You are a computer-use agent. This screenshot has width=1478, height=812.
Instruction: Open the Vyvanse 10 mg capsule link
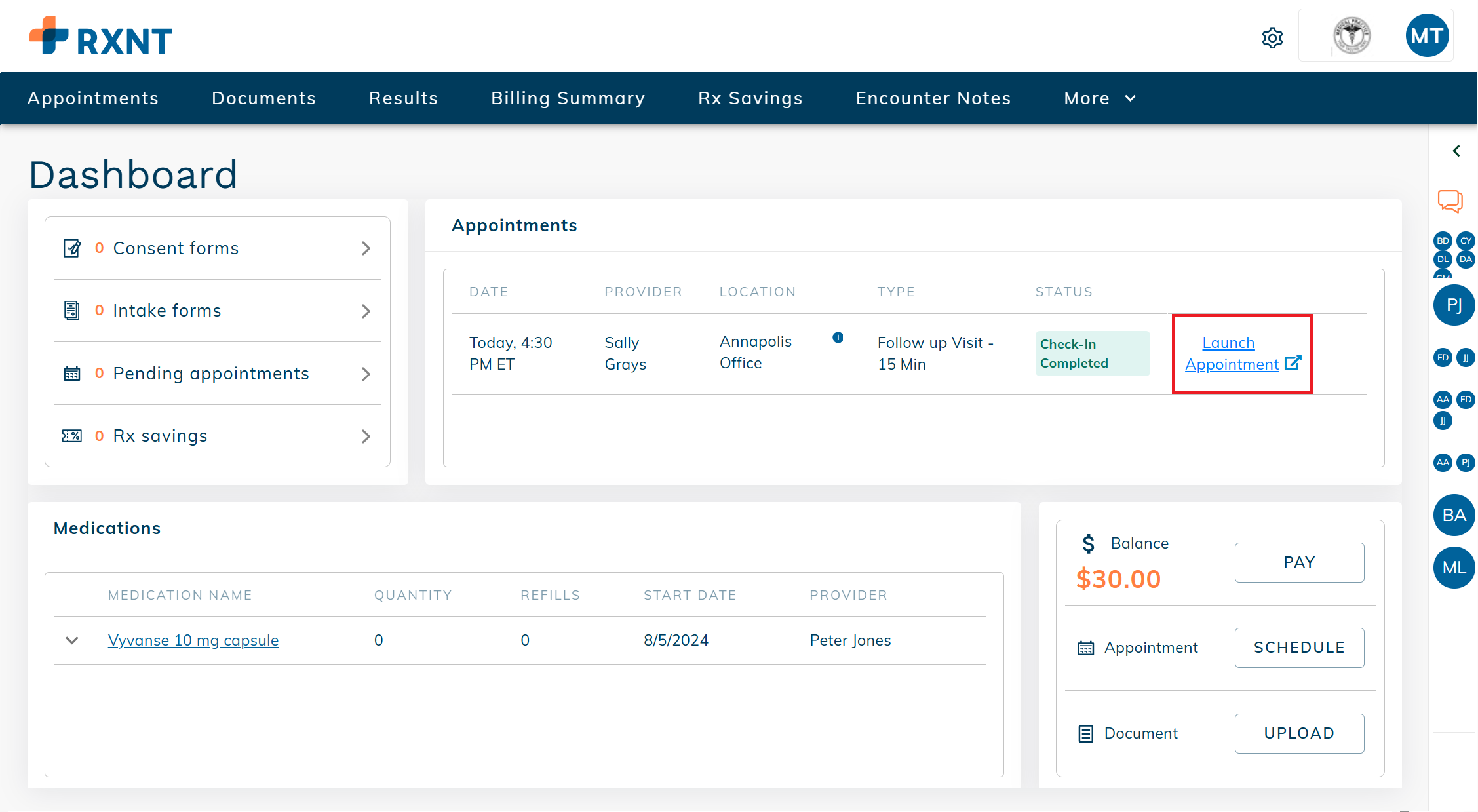tap(193, 640)
